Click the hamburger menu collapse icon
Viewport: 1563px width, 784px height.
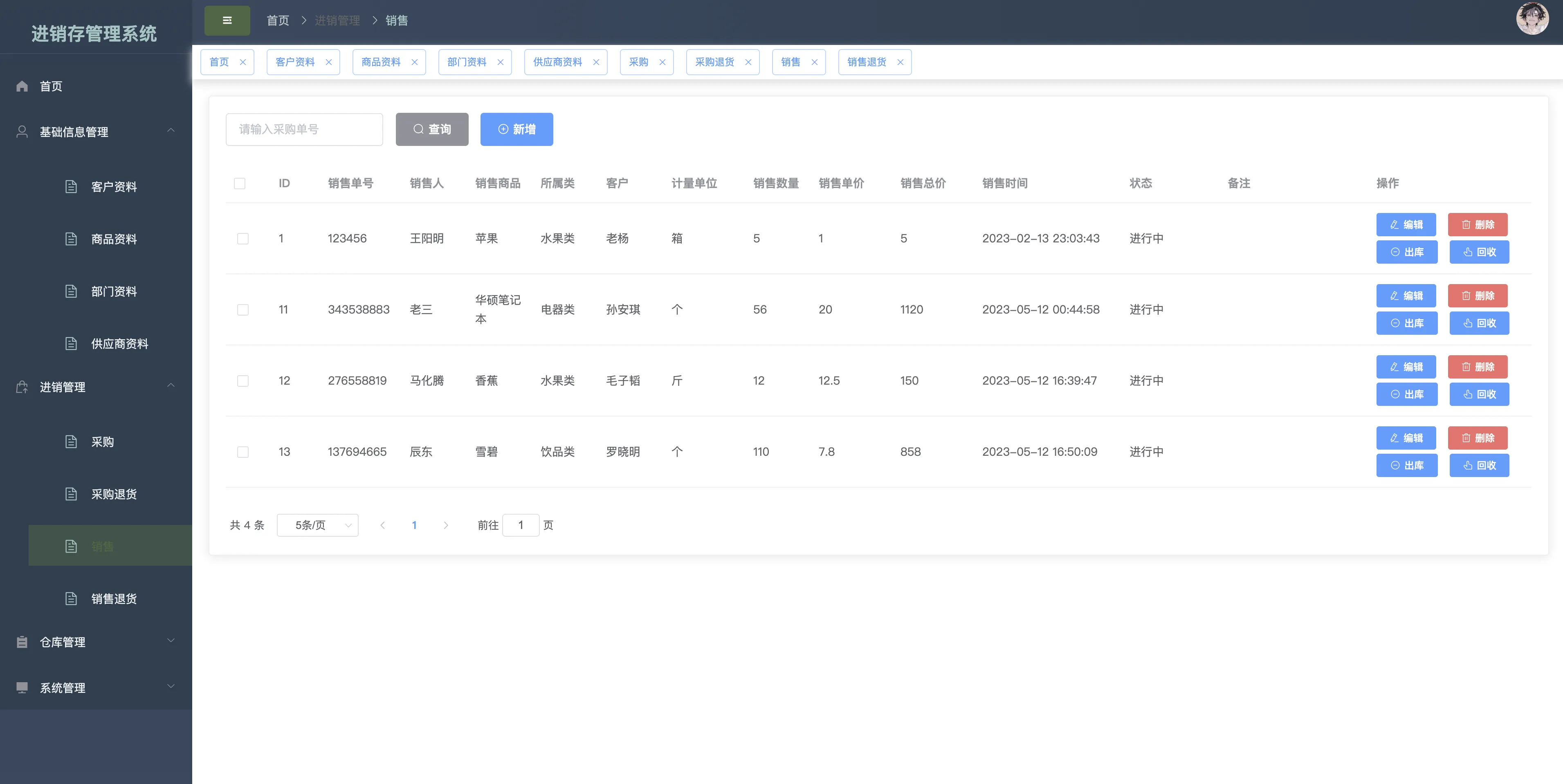click(227, 20)
